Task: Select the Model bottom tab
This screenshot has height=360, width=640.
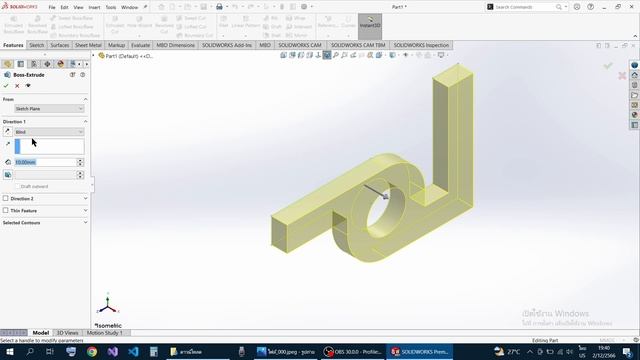Action: 40,333
